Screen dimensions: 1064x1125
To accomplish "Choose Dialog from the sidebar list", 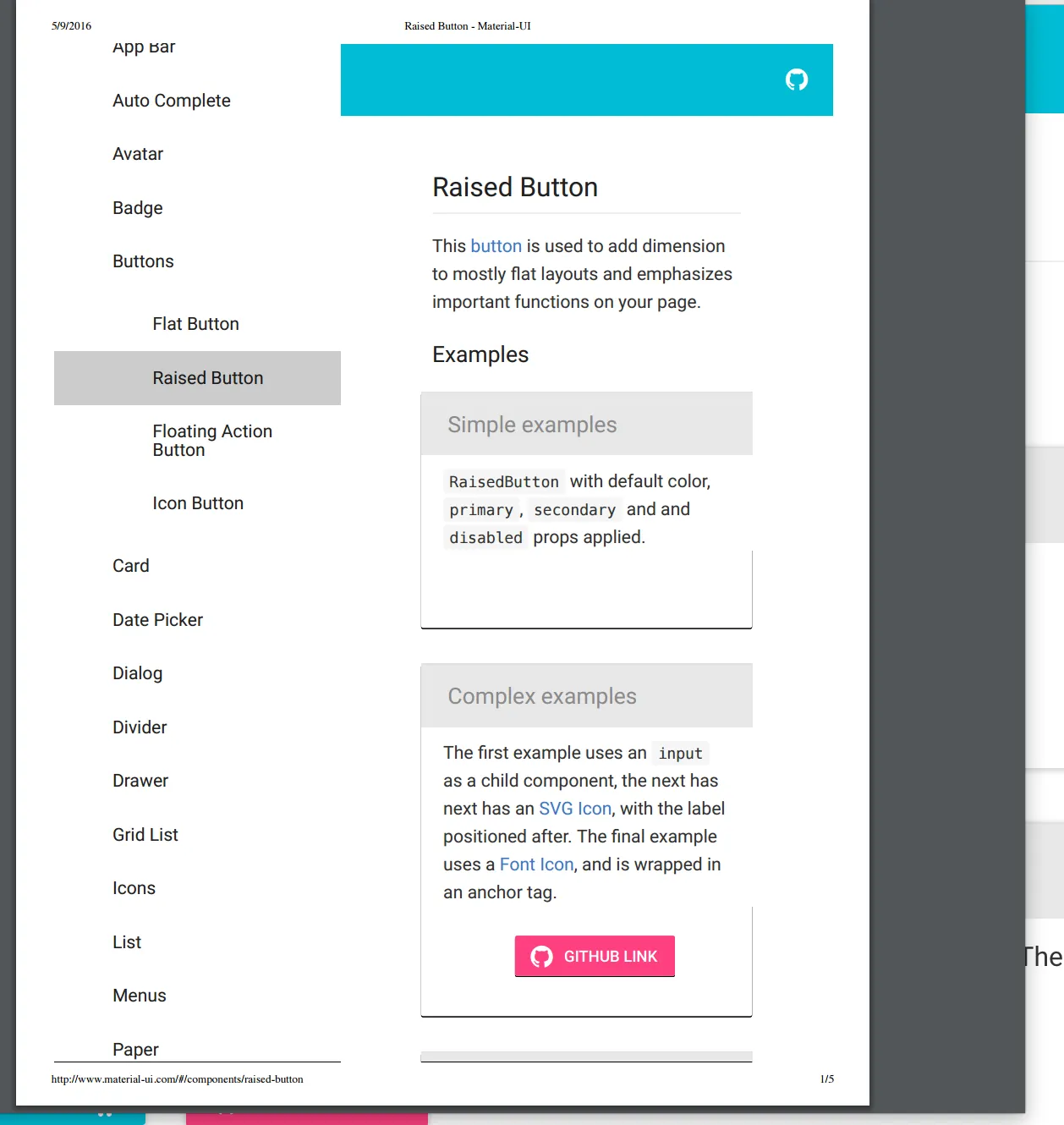I will point(137,673).
